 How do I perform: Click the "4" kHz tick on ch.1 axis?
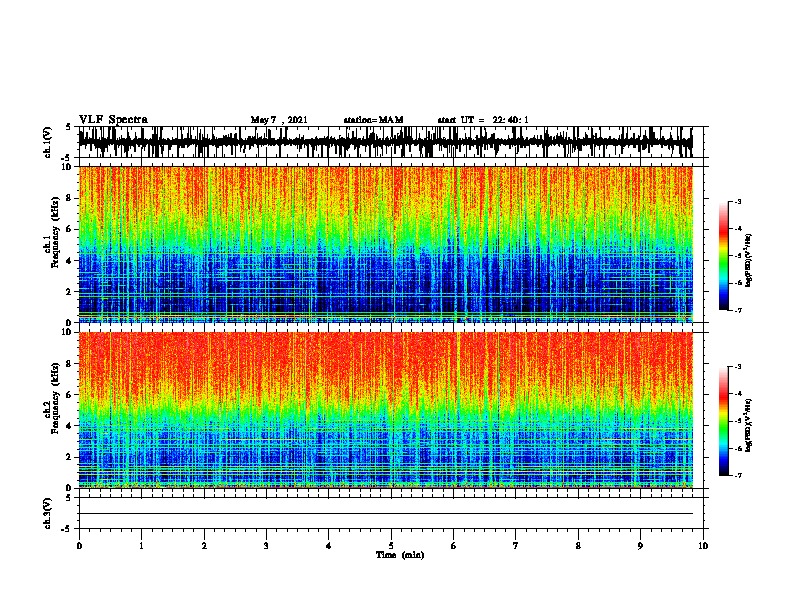click(70, 261)
